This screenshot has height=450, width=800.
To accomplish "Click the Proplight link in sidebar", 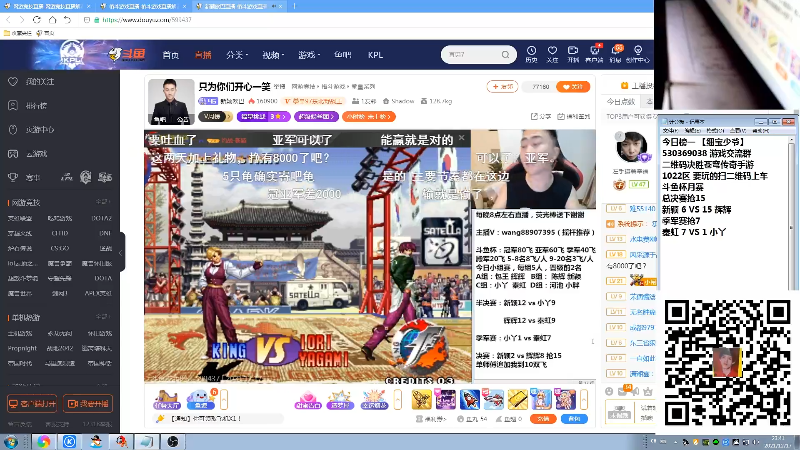I will pyautogui.click(x=22, y=348).
